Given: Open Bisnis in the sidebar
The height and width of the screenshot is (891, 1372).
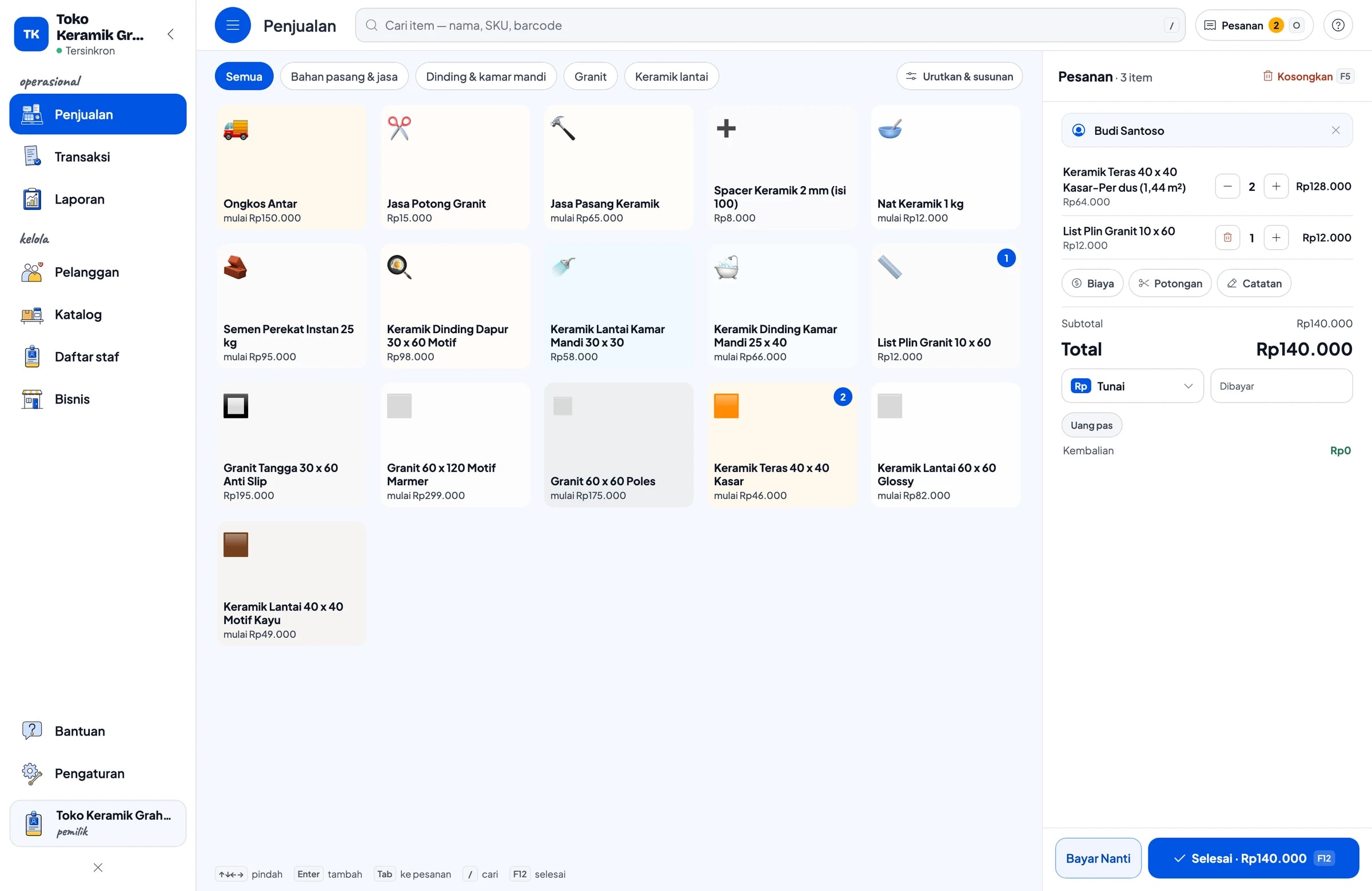Looking at the screenshot, I should [98, 399].
